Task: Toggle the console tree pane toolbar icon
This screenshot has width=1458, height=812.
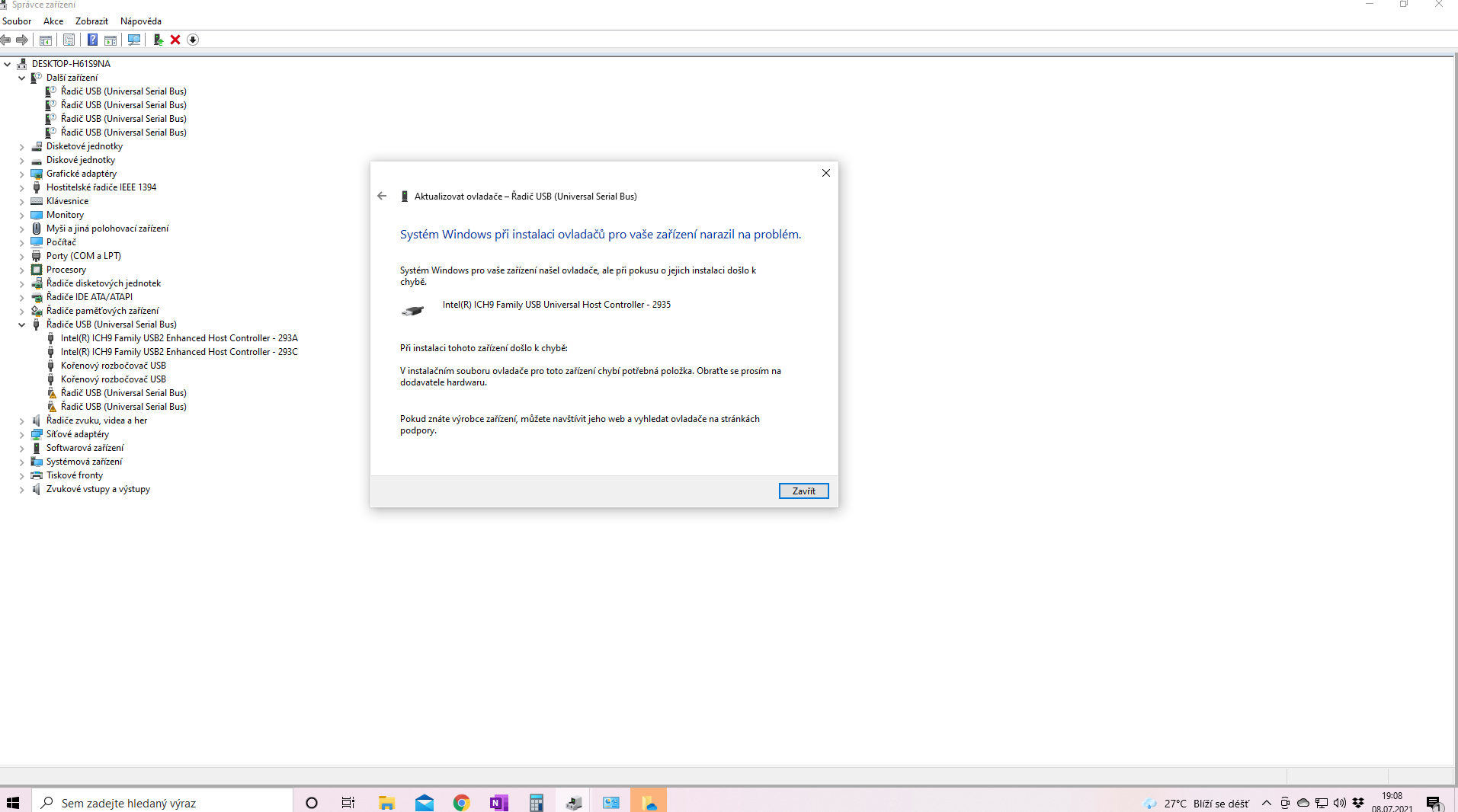Action: pos(46,40)
